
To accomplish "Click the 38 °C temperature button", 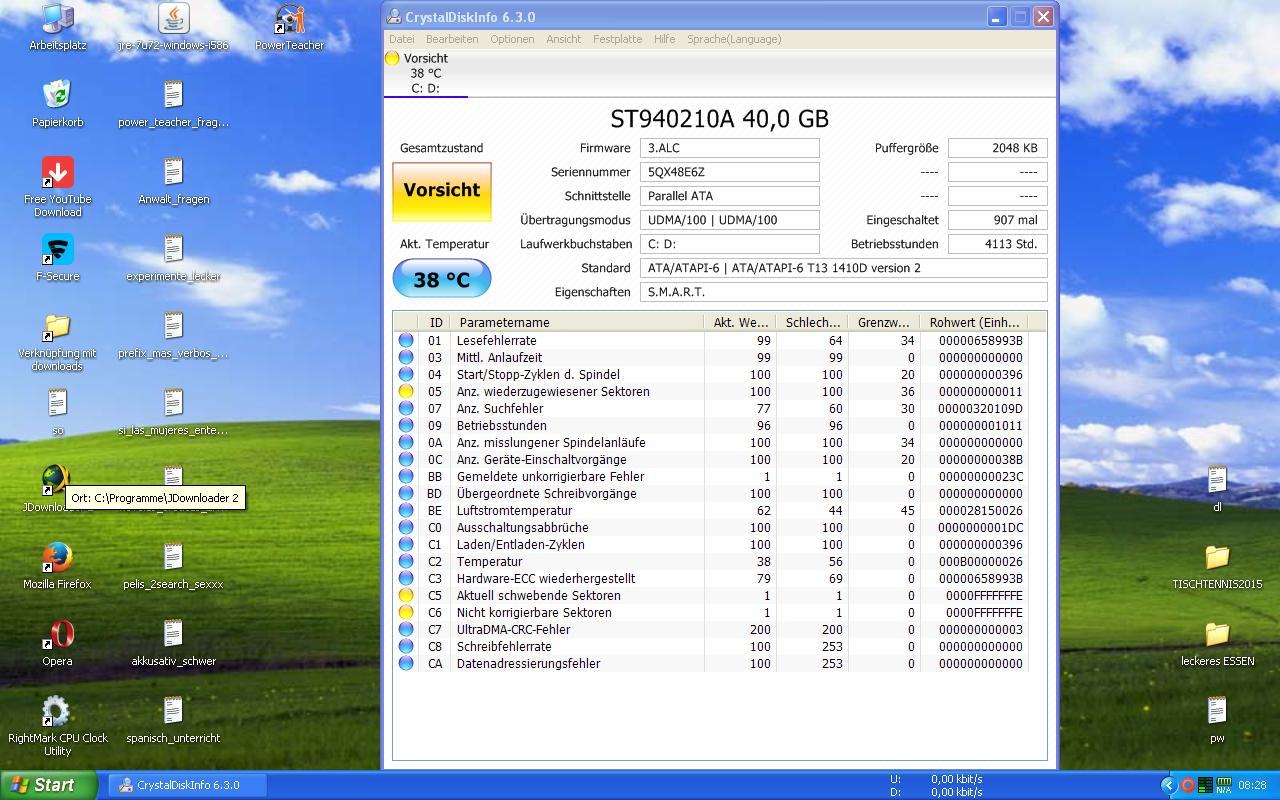I will (441, 279).
